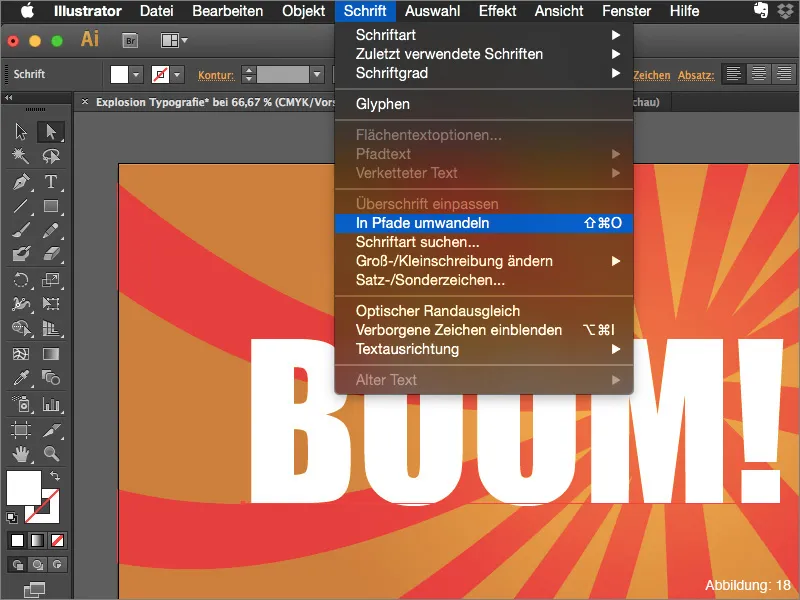800x600 pixels.
Task: Select the Lasso tool
Action: click(x=51, y=156)
